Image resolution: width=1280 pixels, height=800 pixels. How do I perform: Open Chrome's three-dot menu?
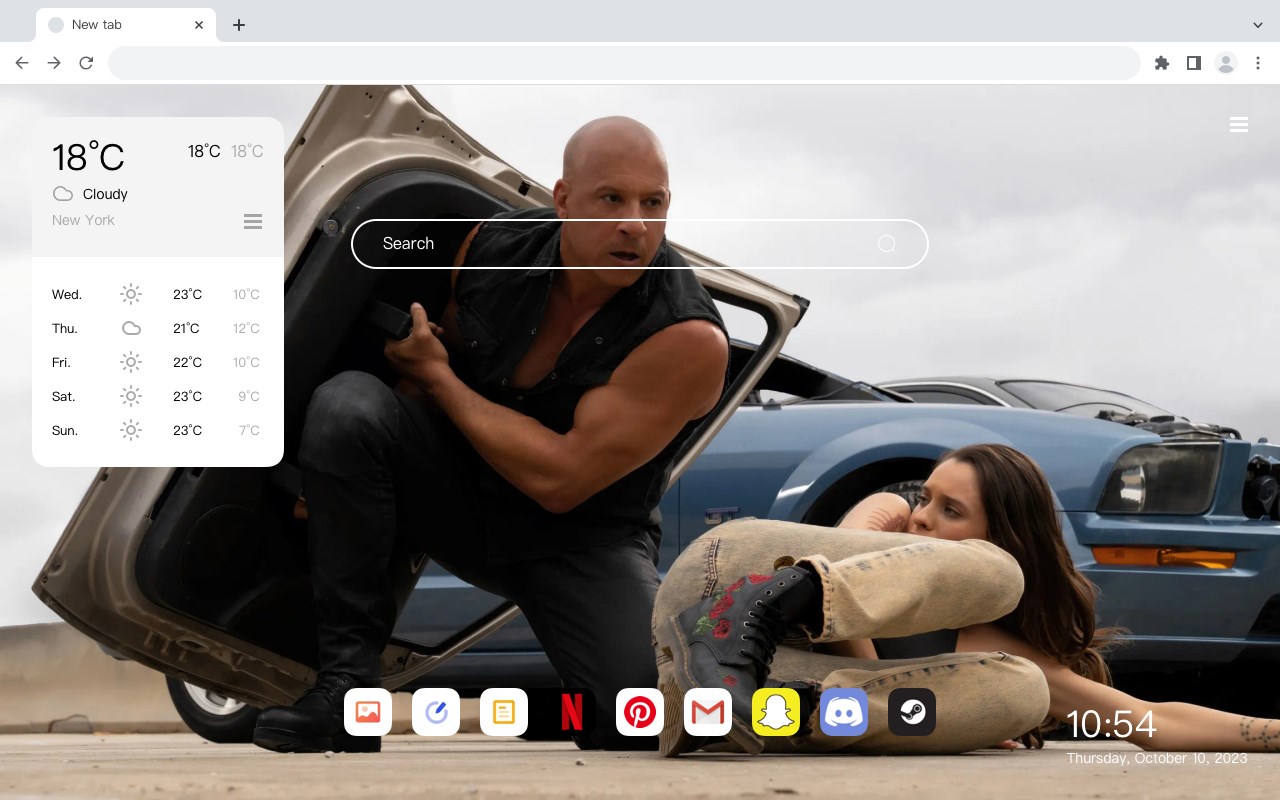[1258, 63]
